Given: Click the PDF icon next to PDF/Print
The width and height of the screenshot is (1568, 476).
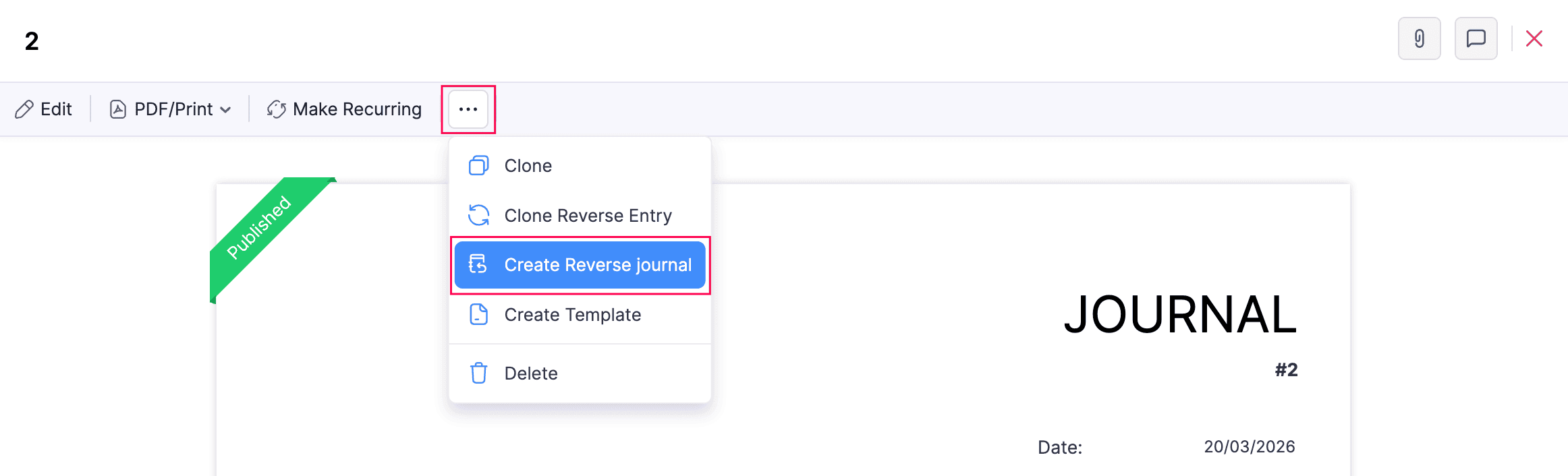Looking at the screenshot, I should 117,109.
